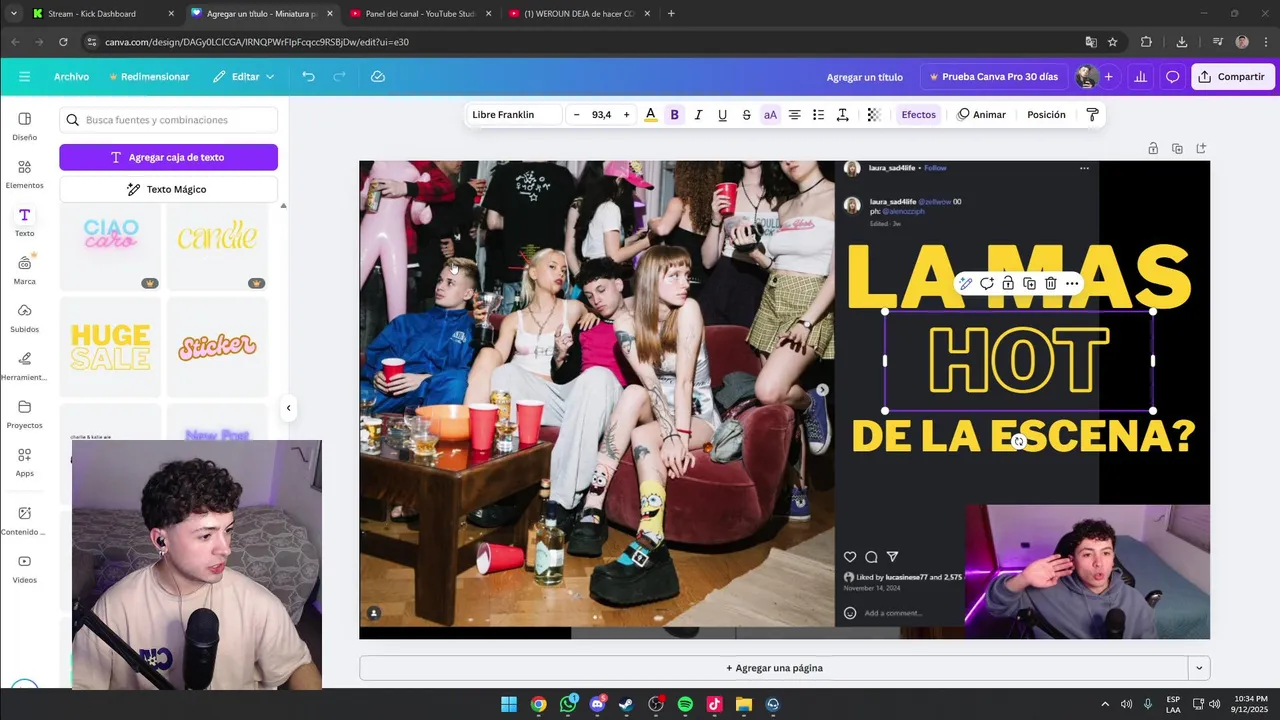The image size is (1280, 720).
Task: Open the Animar option
Action: (x=981, y=115)
